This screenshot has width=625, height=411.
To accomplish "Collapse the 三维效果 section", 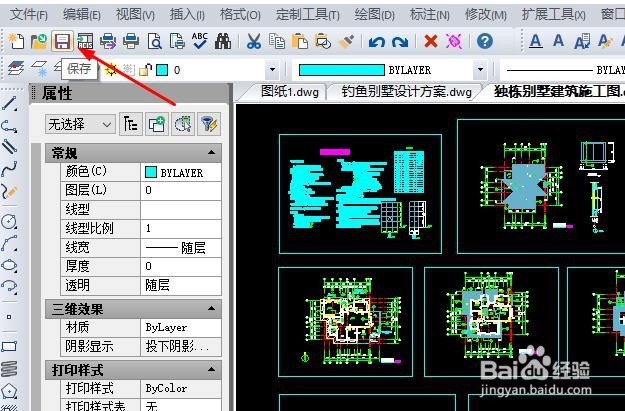I will pyautogui.click(x=212, y=309).
